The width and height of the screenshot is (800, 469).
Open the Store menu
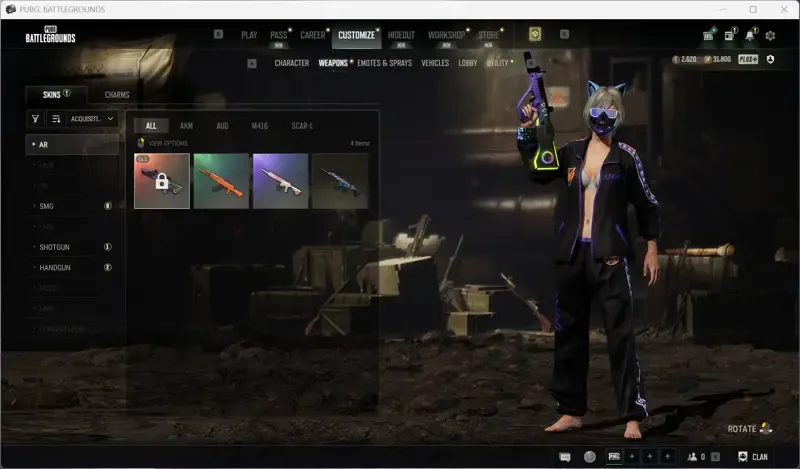click(x=488, y=35)
